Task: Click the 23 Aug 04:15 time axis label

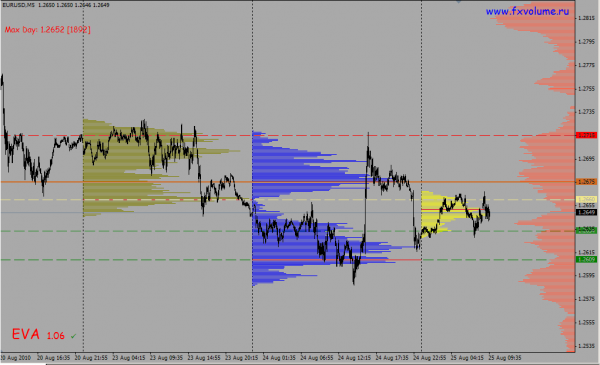Action: click(129, 358)
